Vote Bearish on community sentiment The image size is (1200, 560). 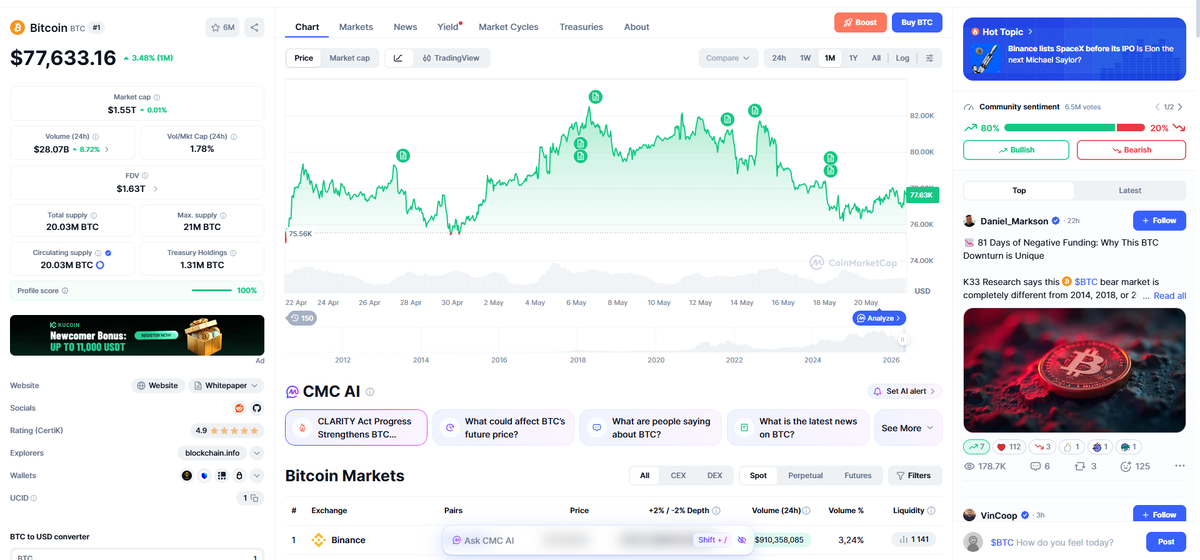[1131, 150]
